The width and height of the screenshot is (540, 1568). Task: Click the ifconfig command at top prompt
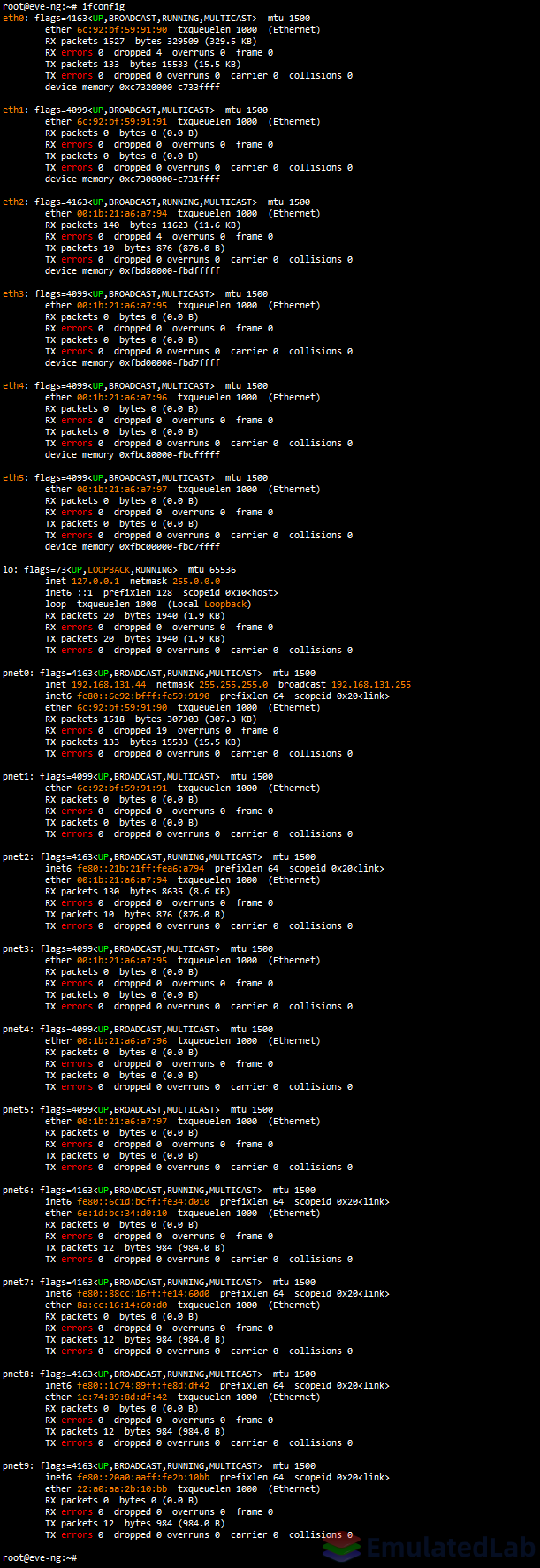(x=103, y=6)
